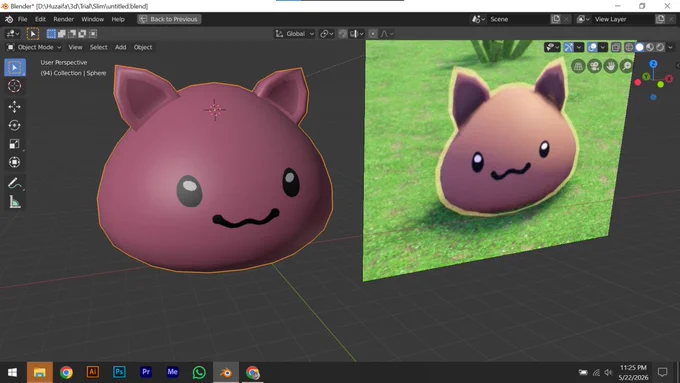The height and width of the screenshot is (383, 680).
Task: Expand the shading options arrow
Action: [670, 47]
